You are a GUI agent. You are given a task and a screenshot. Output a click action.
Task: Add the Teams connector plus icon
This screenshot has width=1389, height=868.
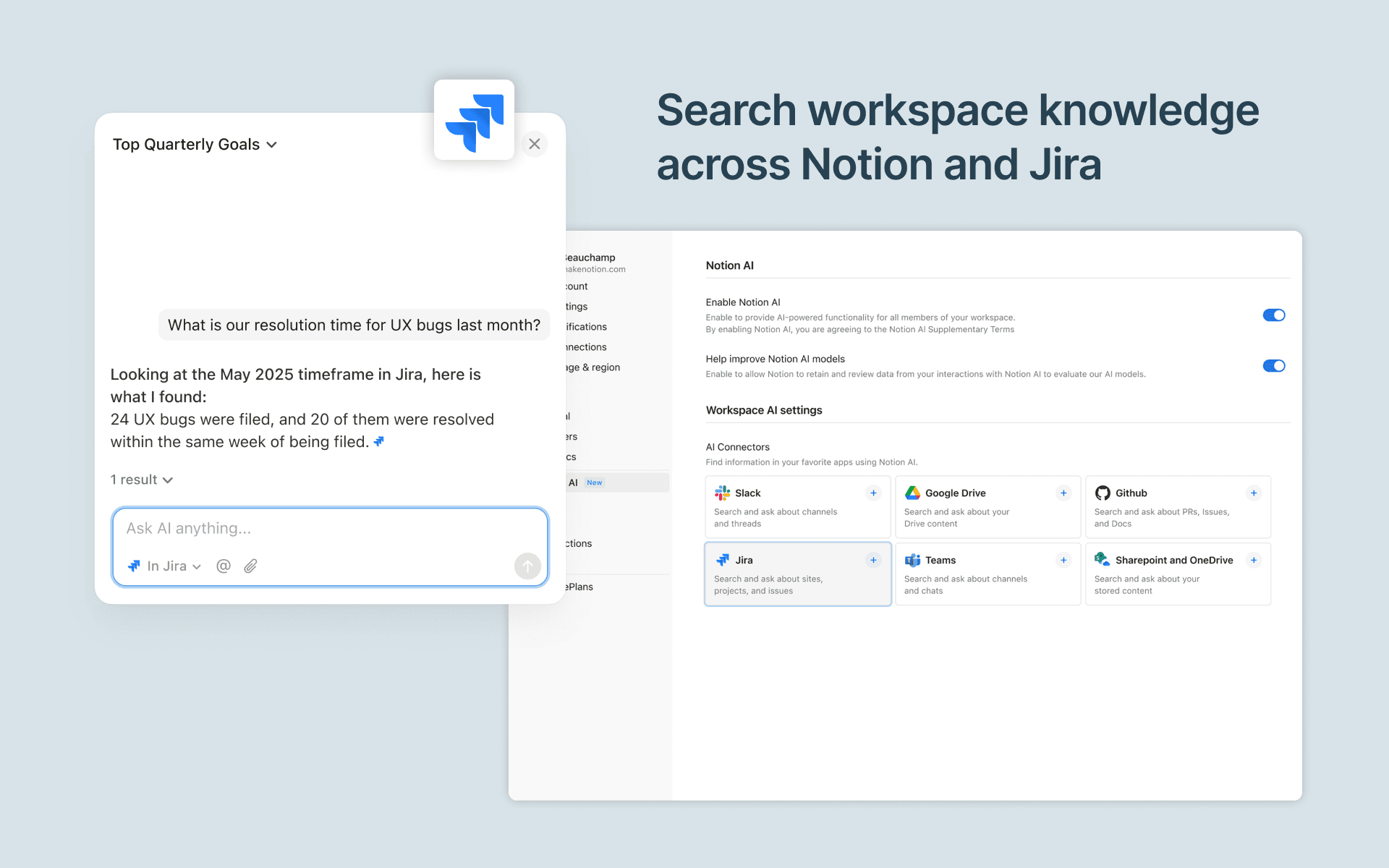[x=1063, y=561]
